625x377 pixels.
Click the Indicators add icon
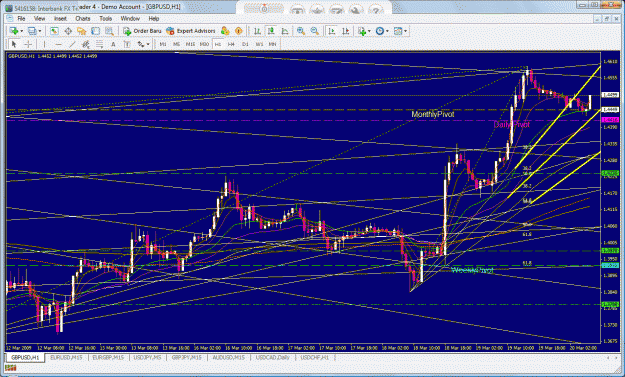point(362,31)
